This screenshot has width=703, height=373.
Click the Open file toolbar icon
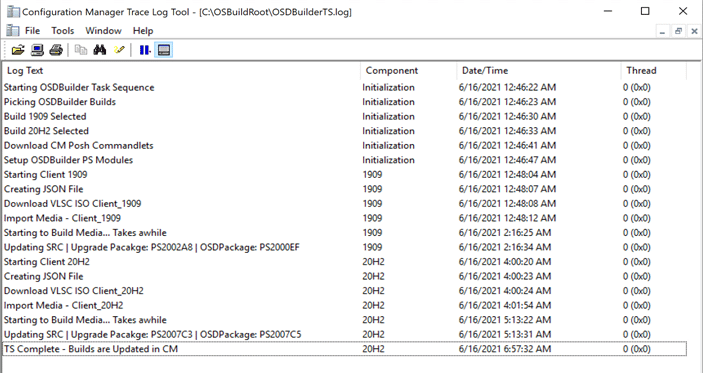[18, 50]
